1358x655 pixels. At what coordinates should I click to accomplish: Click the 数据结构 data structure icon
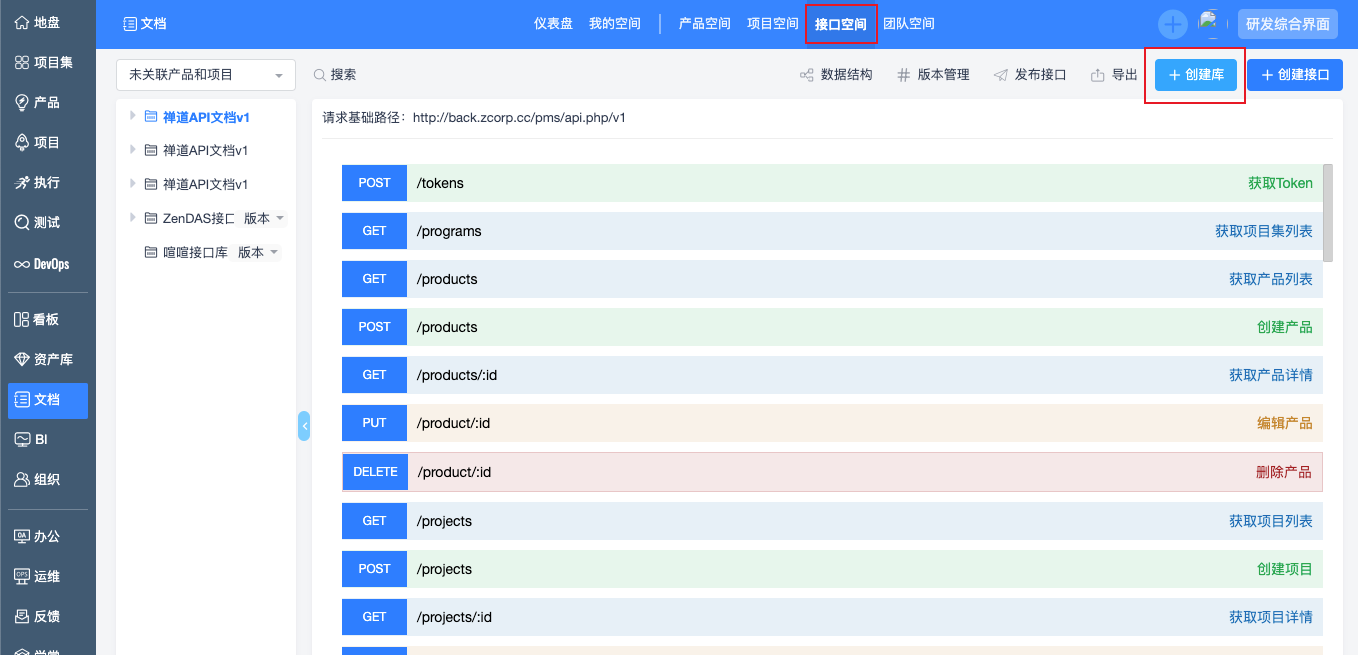click(x=806, y=75)
